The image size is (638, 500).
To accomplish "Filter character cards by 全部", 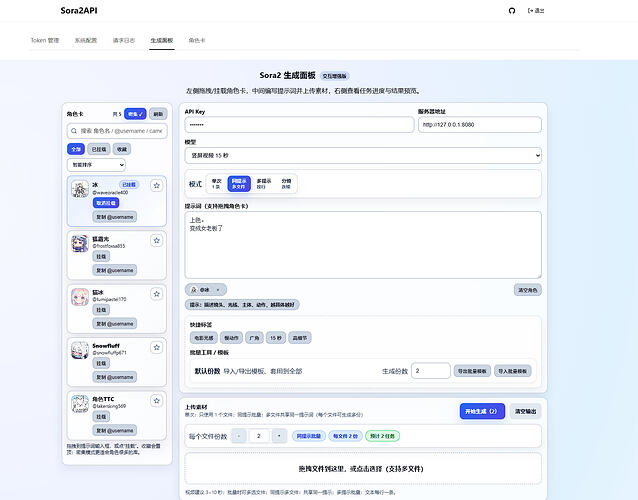I will tap(76, 149).
